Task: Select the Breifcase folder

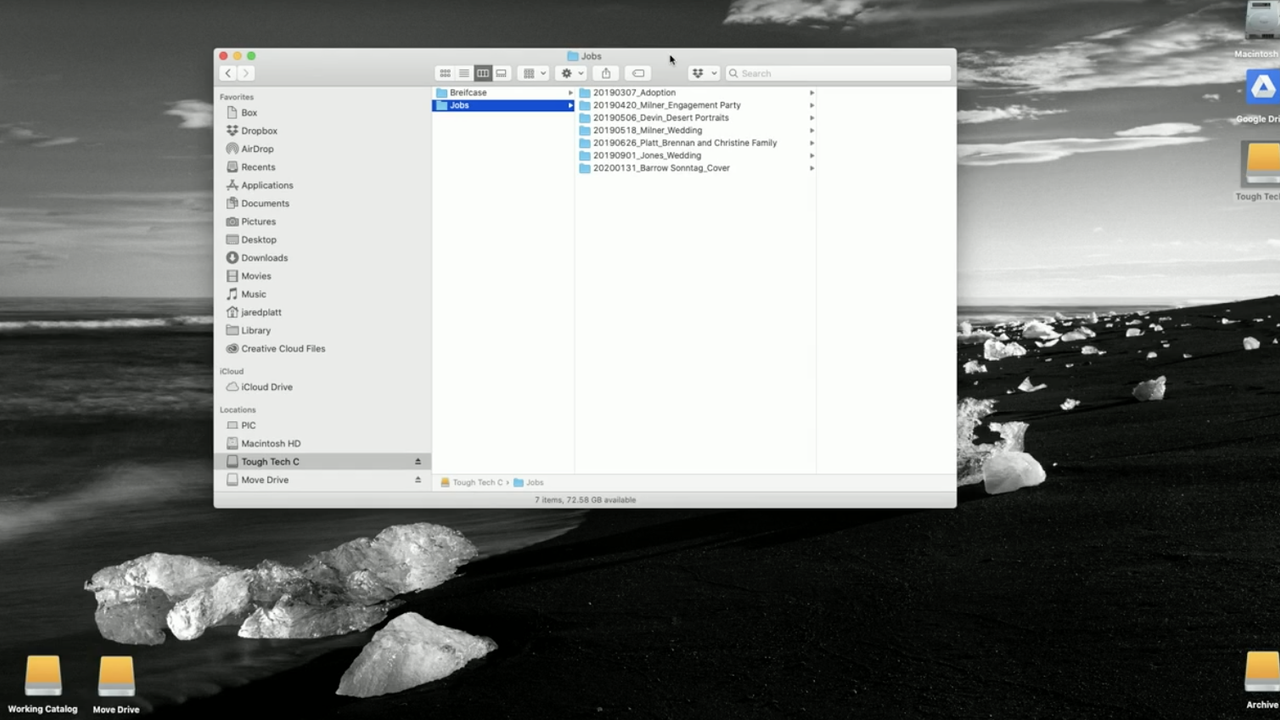Action: click(503, 92)
